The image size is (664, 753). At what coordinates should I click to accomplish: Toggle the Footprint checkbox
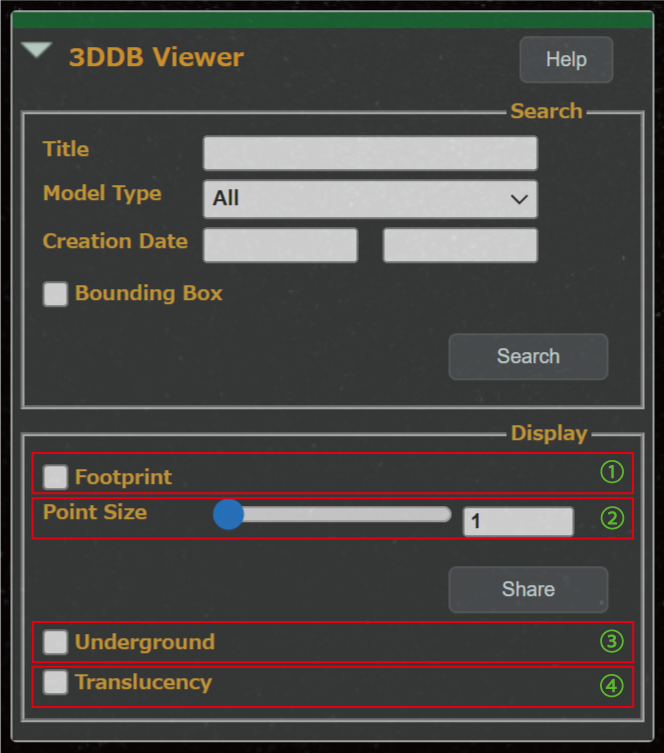55,477
